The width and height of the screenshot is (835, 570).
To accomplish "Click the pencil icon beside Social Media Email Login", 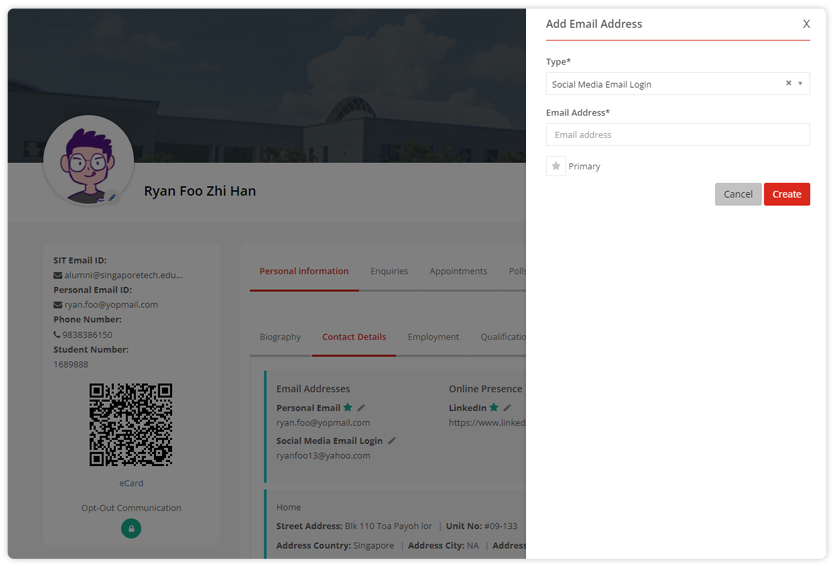I will pyautogui.click(x=392, y=441).
